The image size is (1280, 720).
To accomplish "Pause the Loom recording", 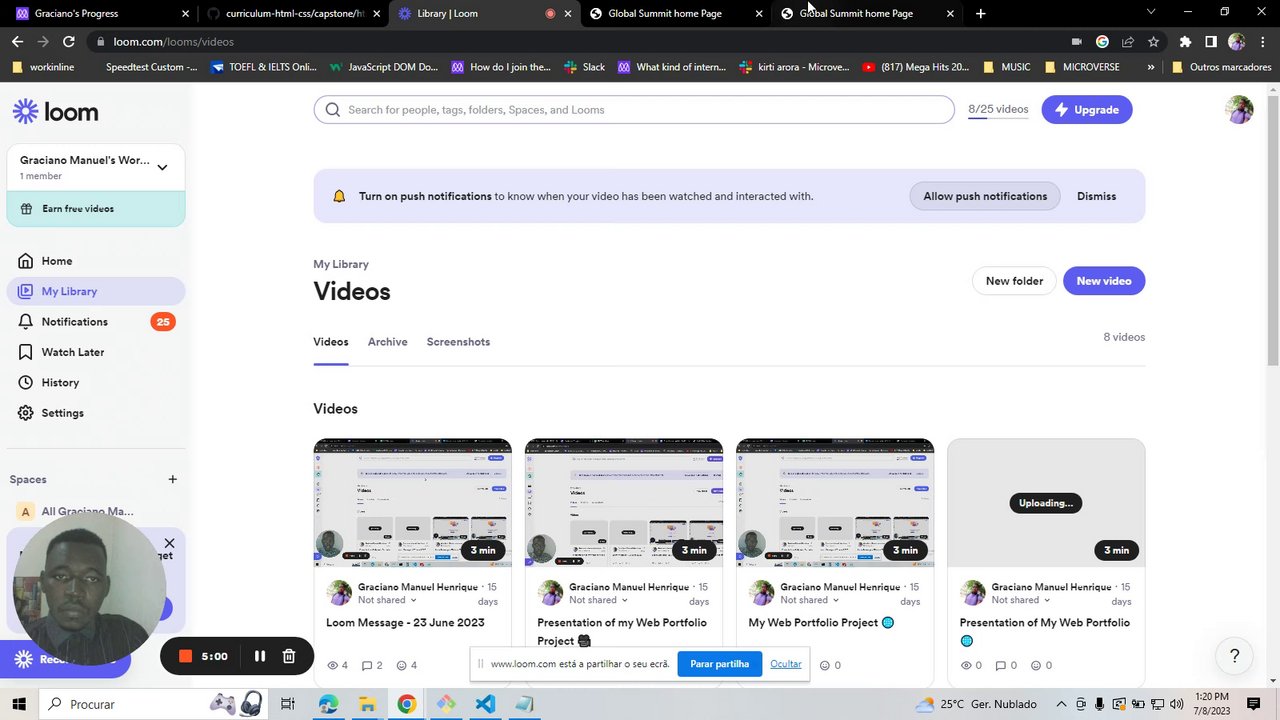I will [x=259, y=656].
